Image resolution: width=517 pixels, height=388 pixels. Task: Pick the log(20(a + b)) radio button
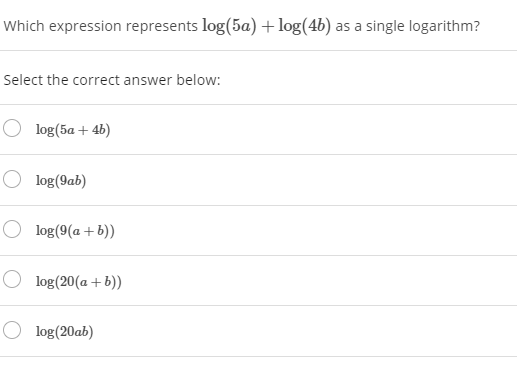[x=12, y=279]
